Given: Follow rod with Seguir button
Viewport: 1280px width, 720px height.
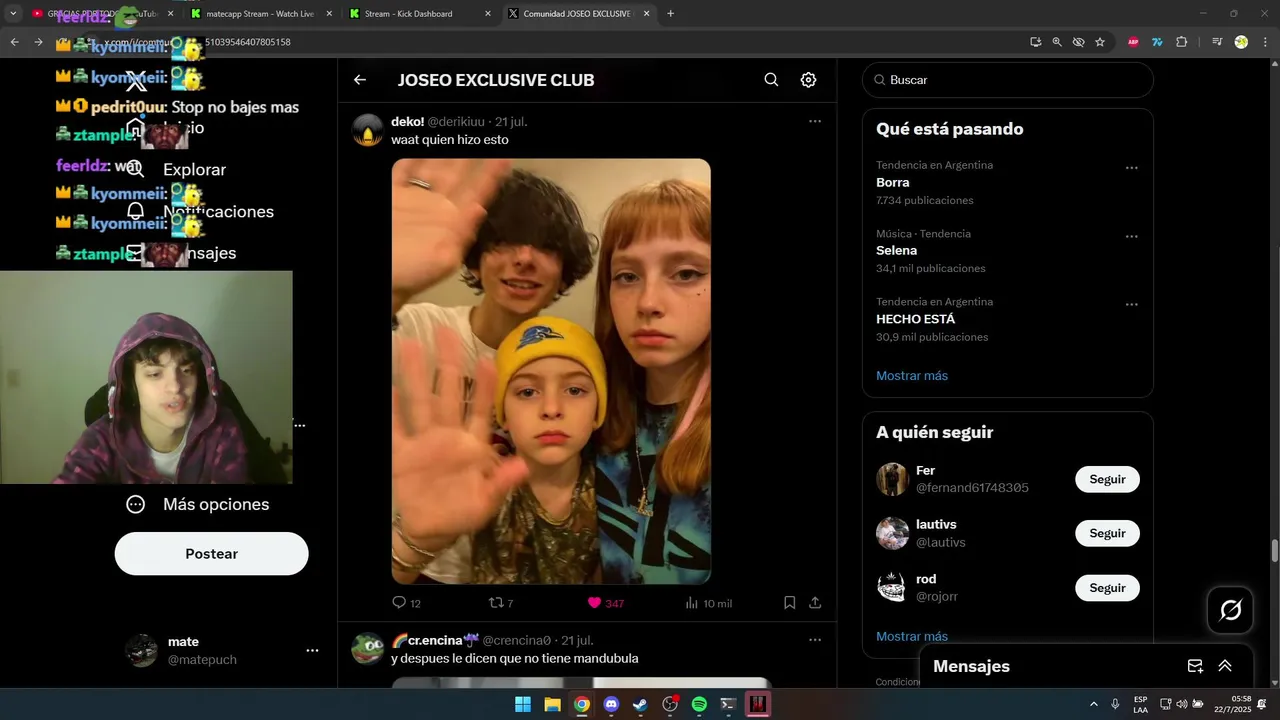Looking at the screenshot, I should (1107, 588).
